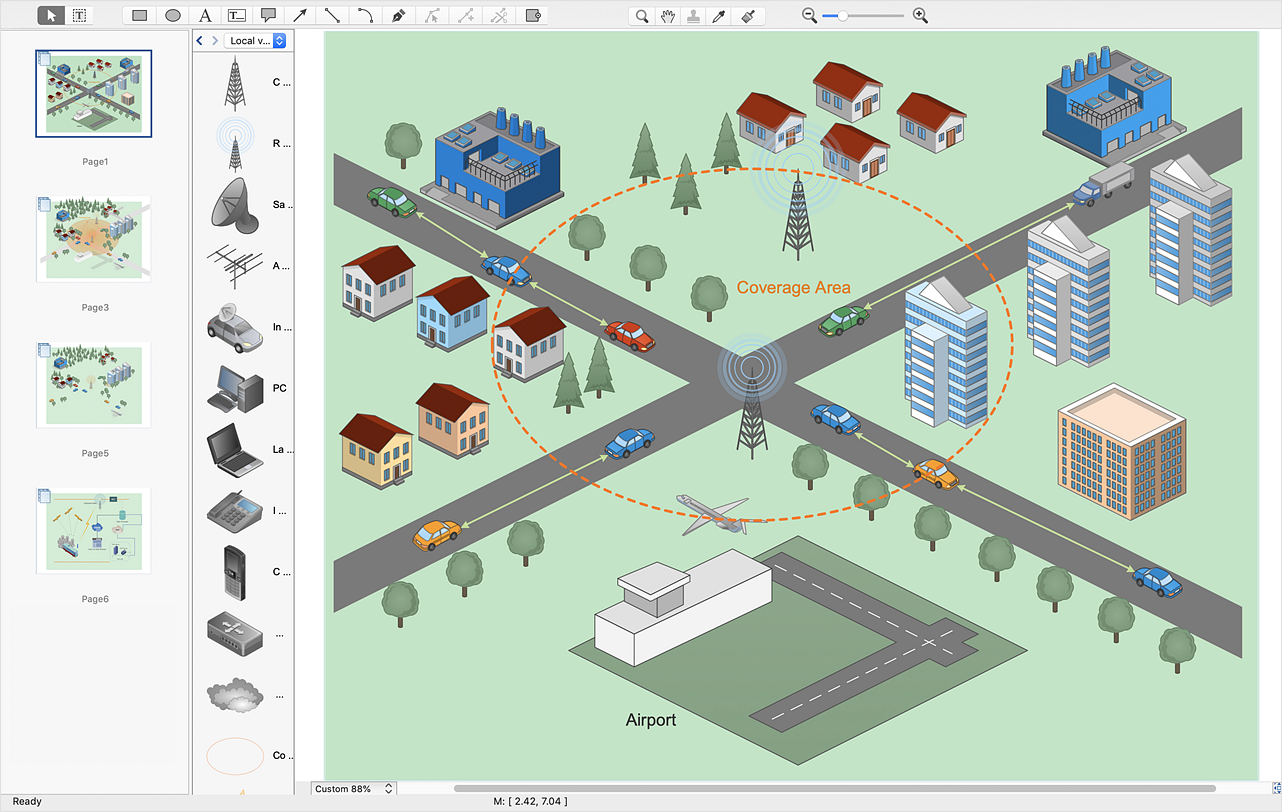Select the eyedropper tool
This screenshot has width=1282, height=812.
[718, 16]
